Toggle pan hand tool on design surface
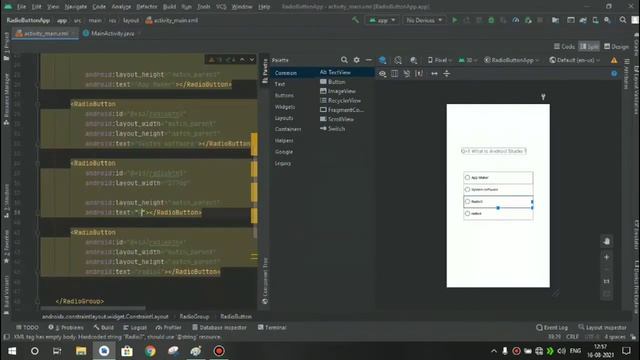 pyautogui.click(x=607, y=241)
